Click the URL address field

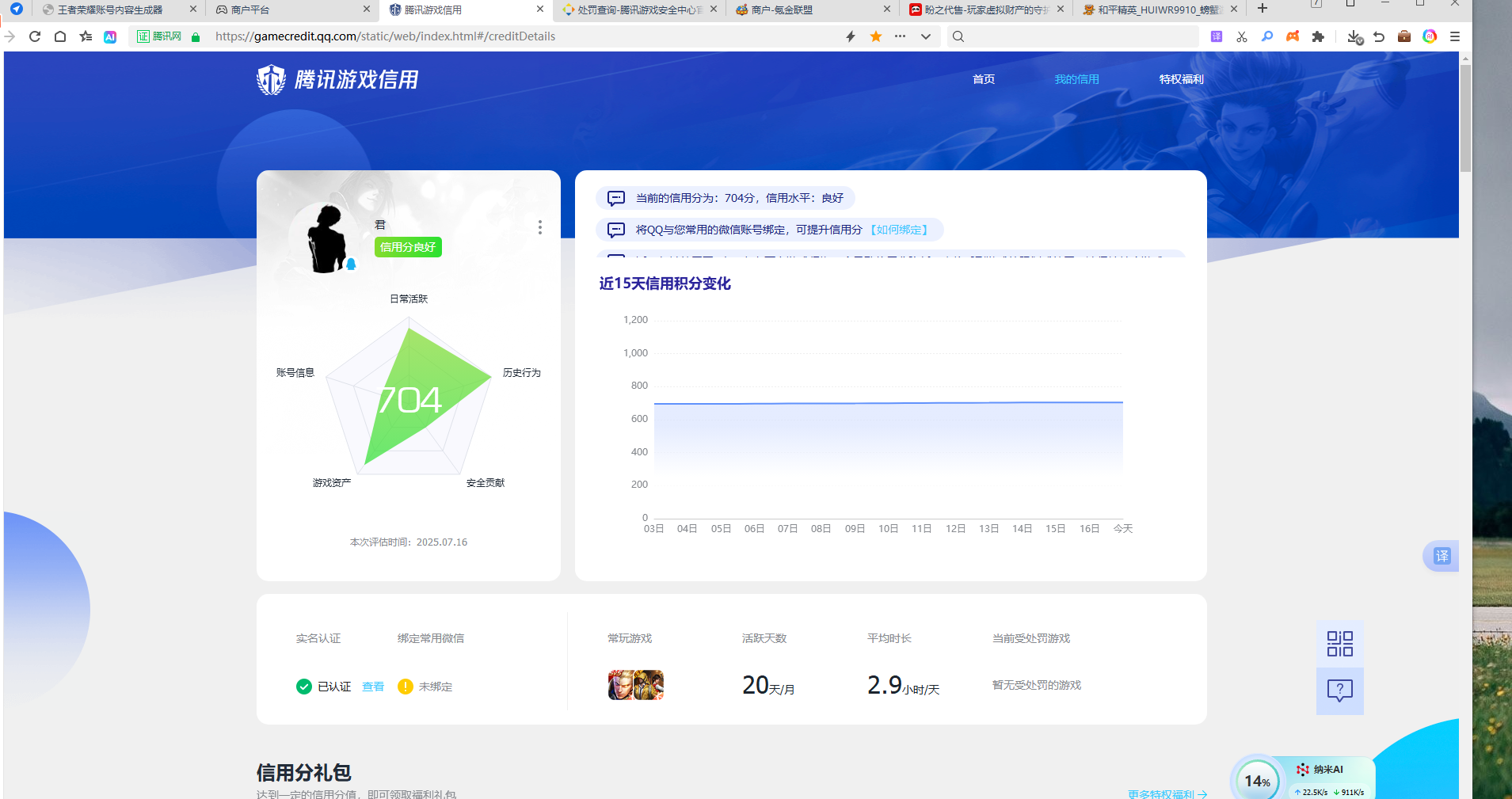click(523, 36)
